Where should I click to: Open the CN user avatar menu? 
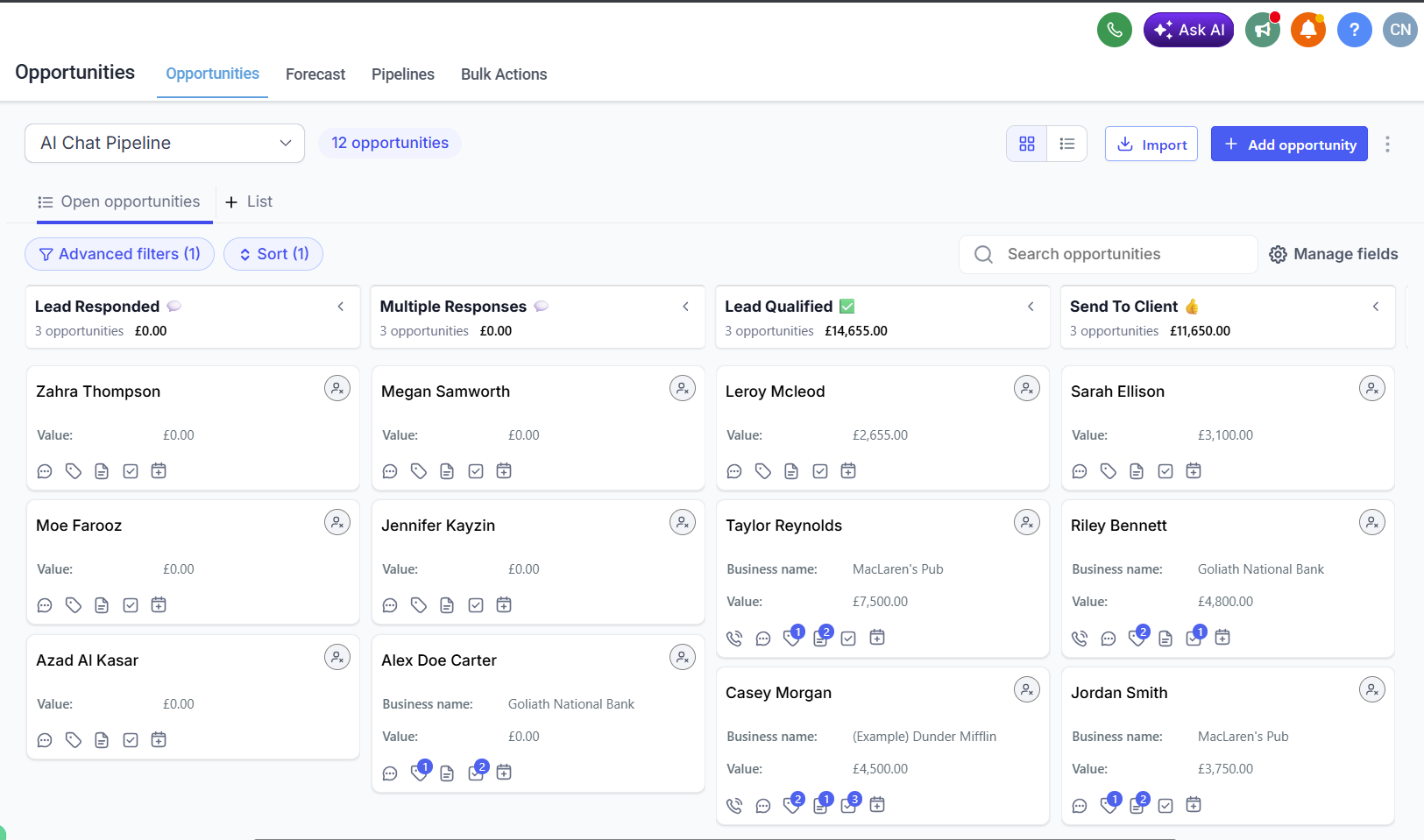[1400, 30]
